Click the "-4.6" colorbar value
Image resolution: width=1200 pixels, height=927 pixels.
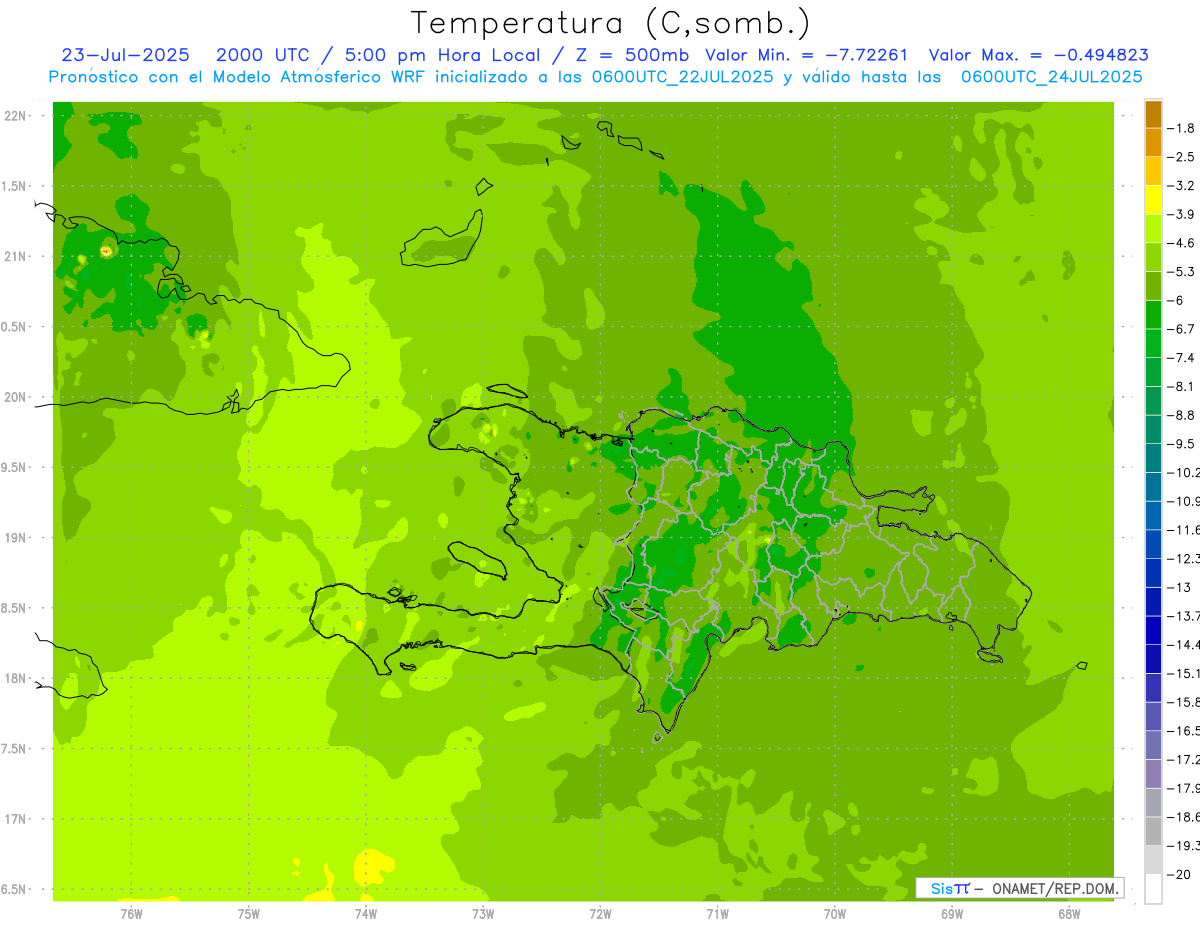point(1183,243)
